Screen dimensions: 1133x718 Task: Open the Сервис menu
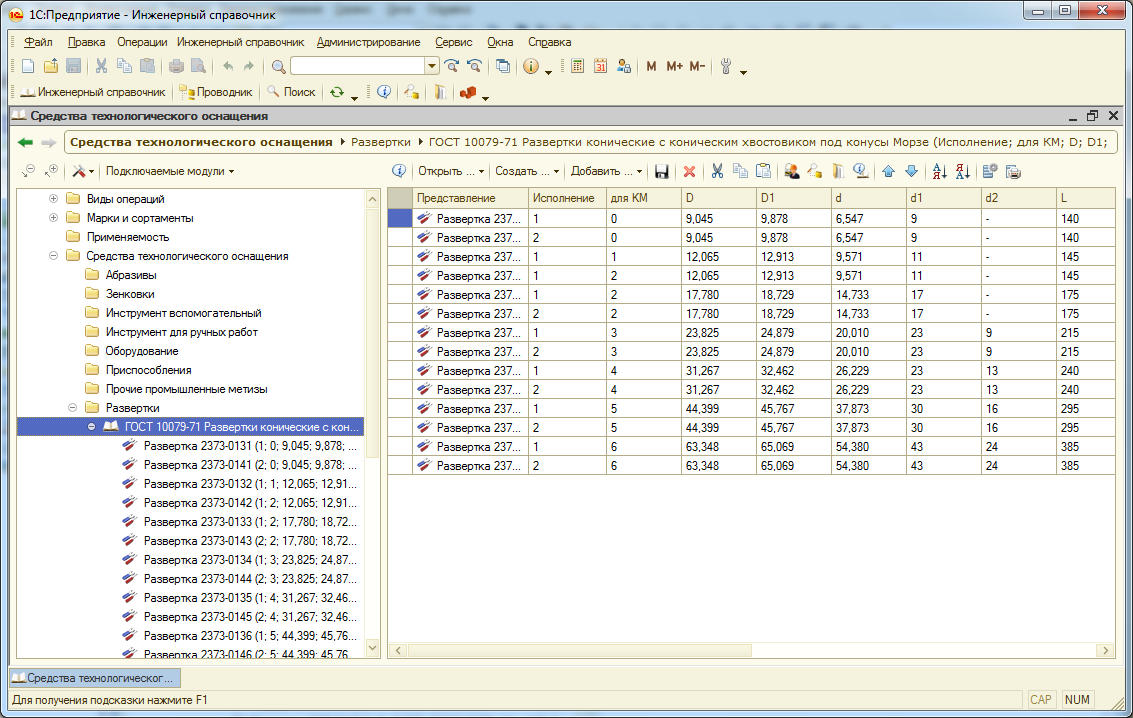coord(454,42)
